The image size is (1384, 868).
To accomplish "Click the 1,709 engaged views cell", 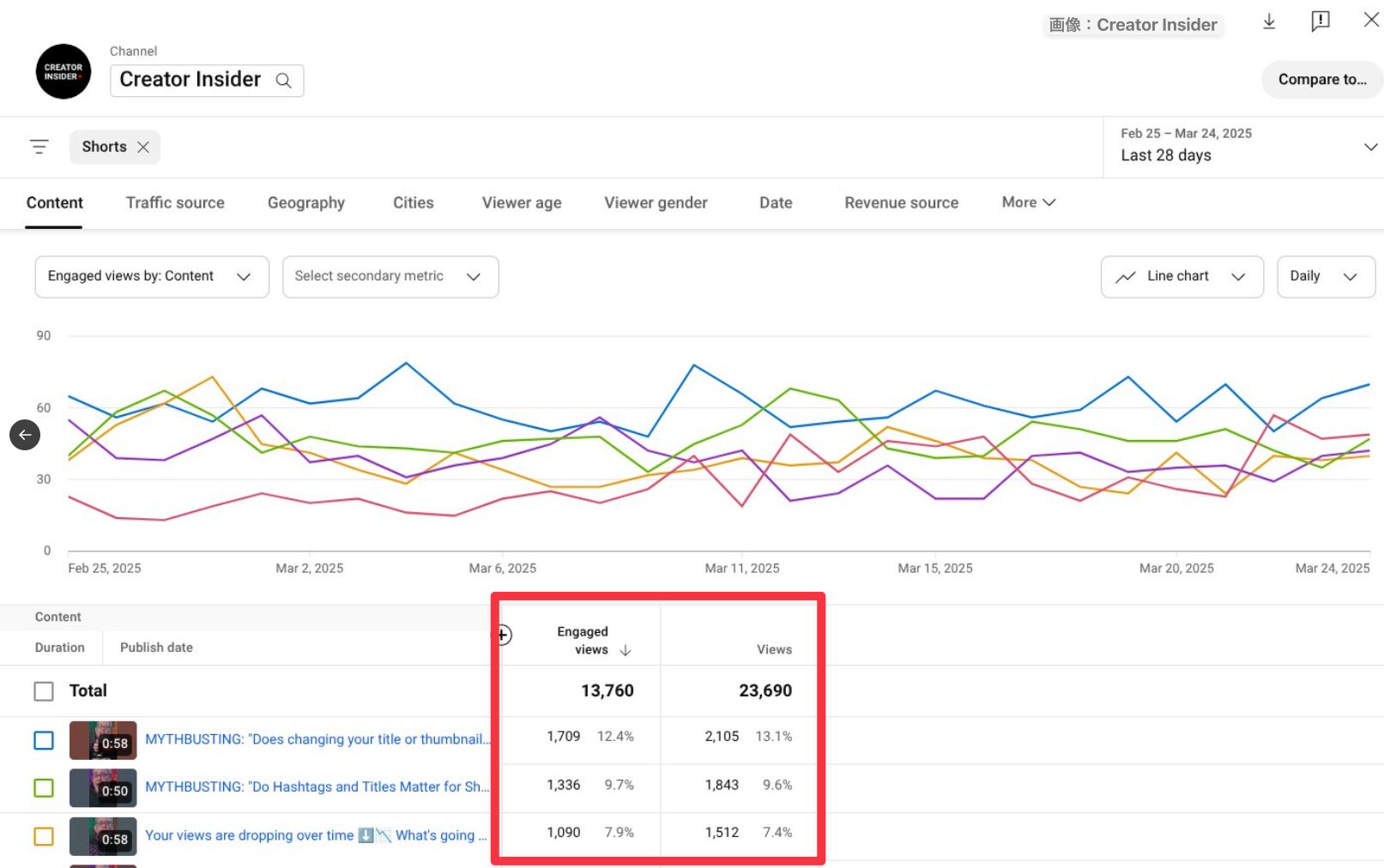I will point(564,737).
